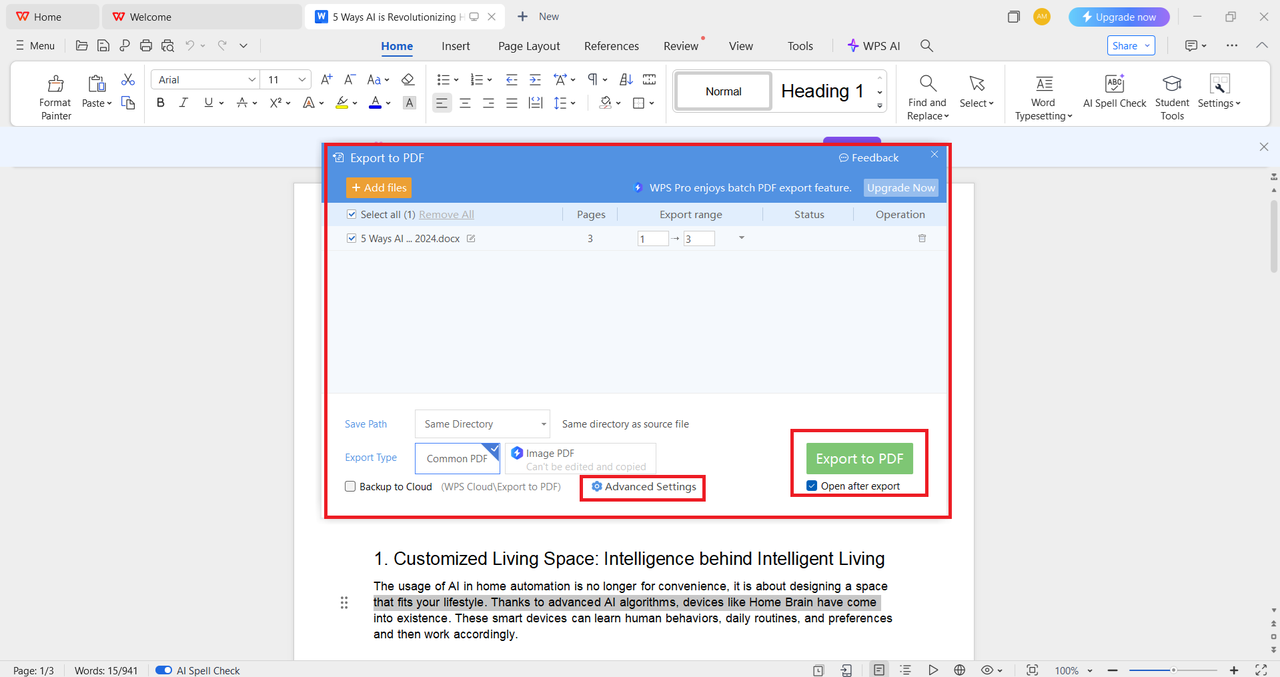Decrease font size with A- icon
1280x677 pixels.
coord(350,80)
